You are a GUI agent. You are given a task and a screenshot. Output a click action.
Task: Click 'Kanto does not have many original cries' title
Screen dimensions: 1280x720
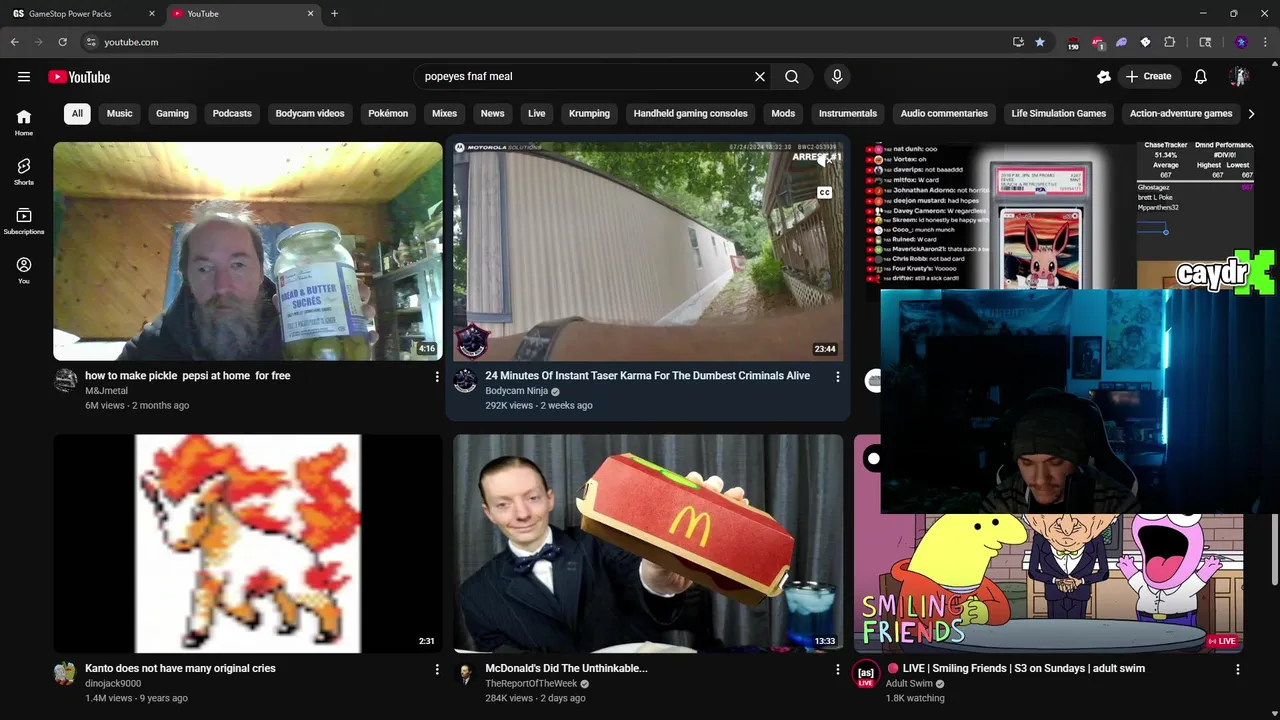point(180,668)
